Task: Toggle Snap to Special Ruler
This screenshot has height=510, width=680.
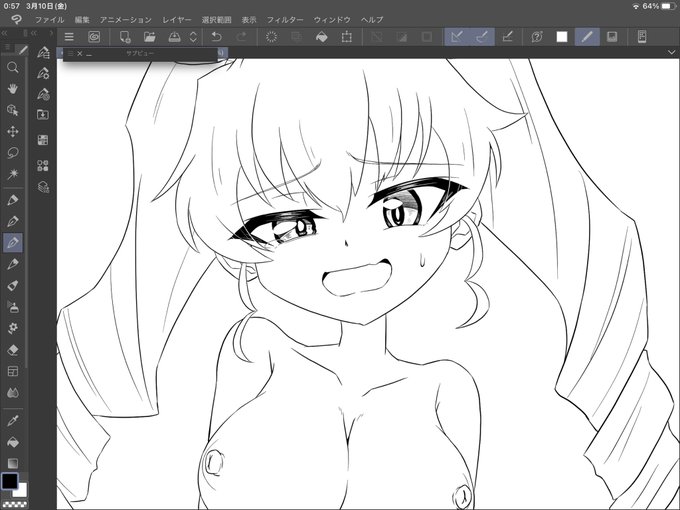Action: (482, 37)
